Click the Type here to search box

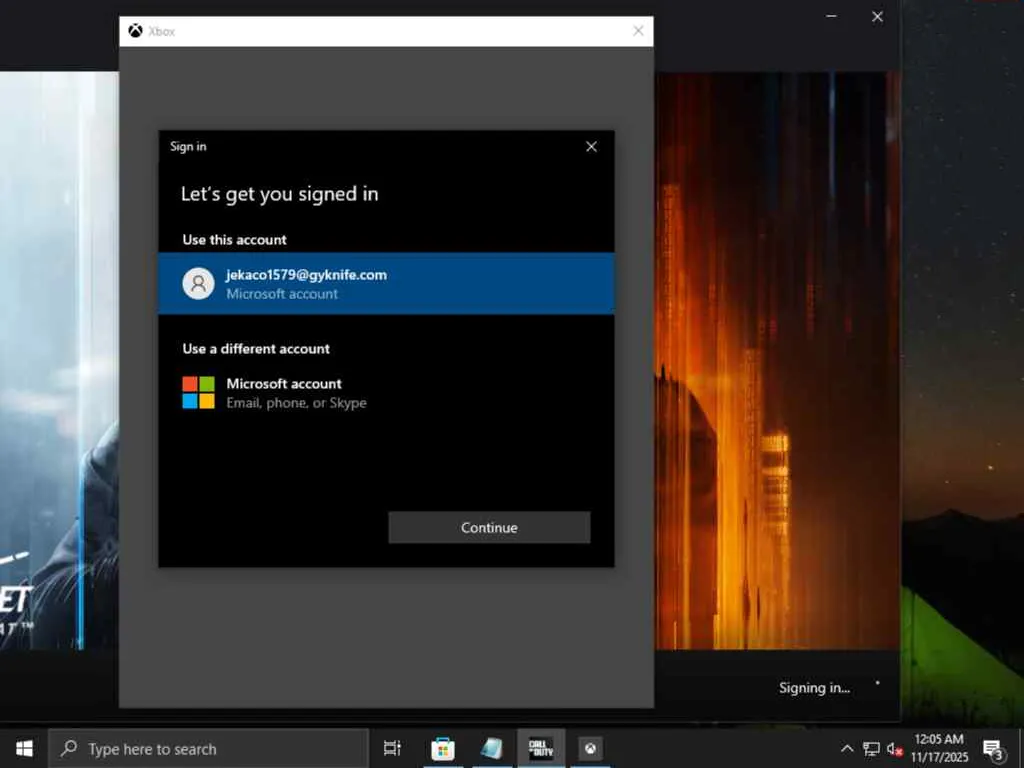pos(209,748)
